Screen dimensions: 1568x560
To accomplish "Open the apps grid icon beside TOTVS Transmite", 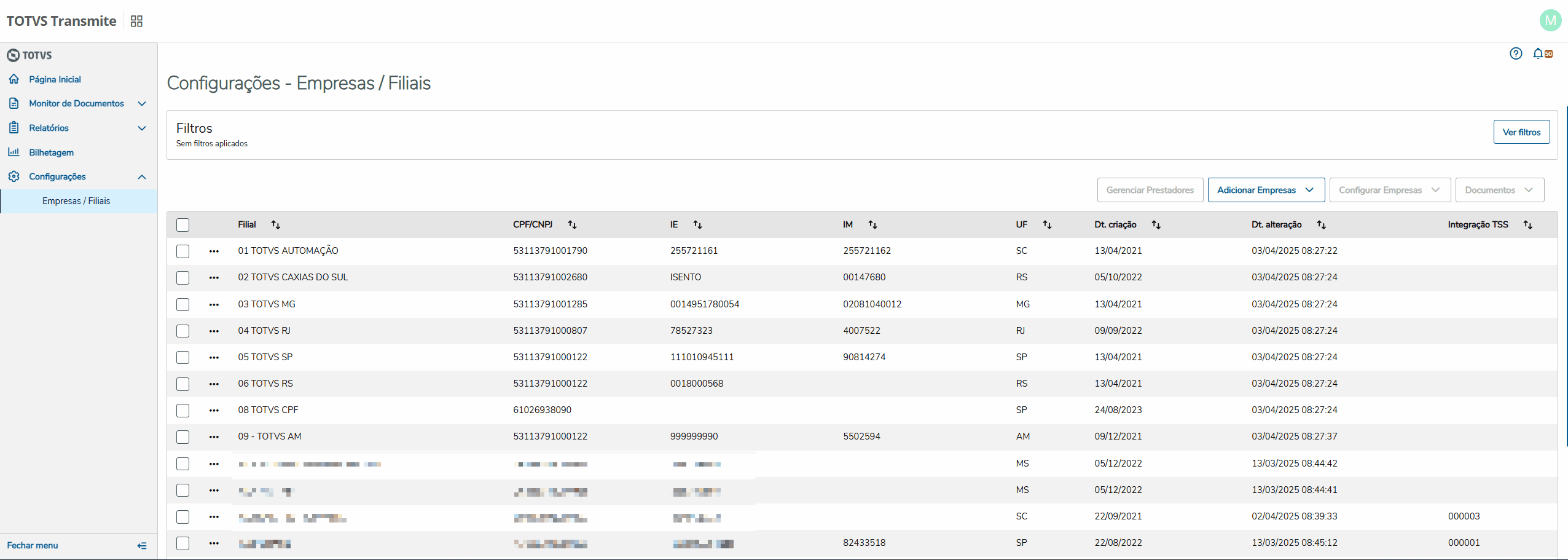I will (136, 22).
